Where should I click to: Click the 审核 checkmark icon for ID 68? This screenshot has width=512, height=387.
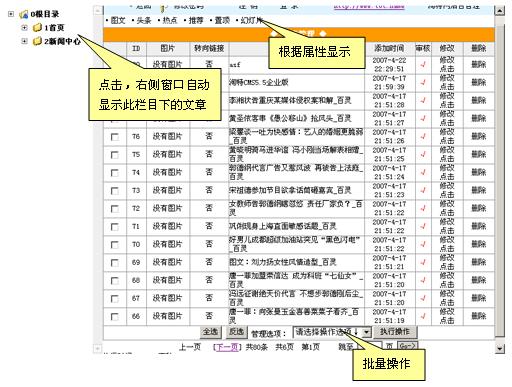(x=423, y=280)
